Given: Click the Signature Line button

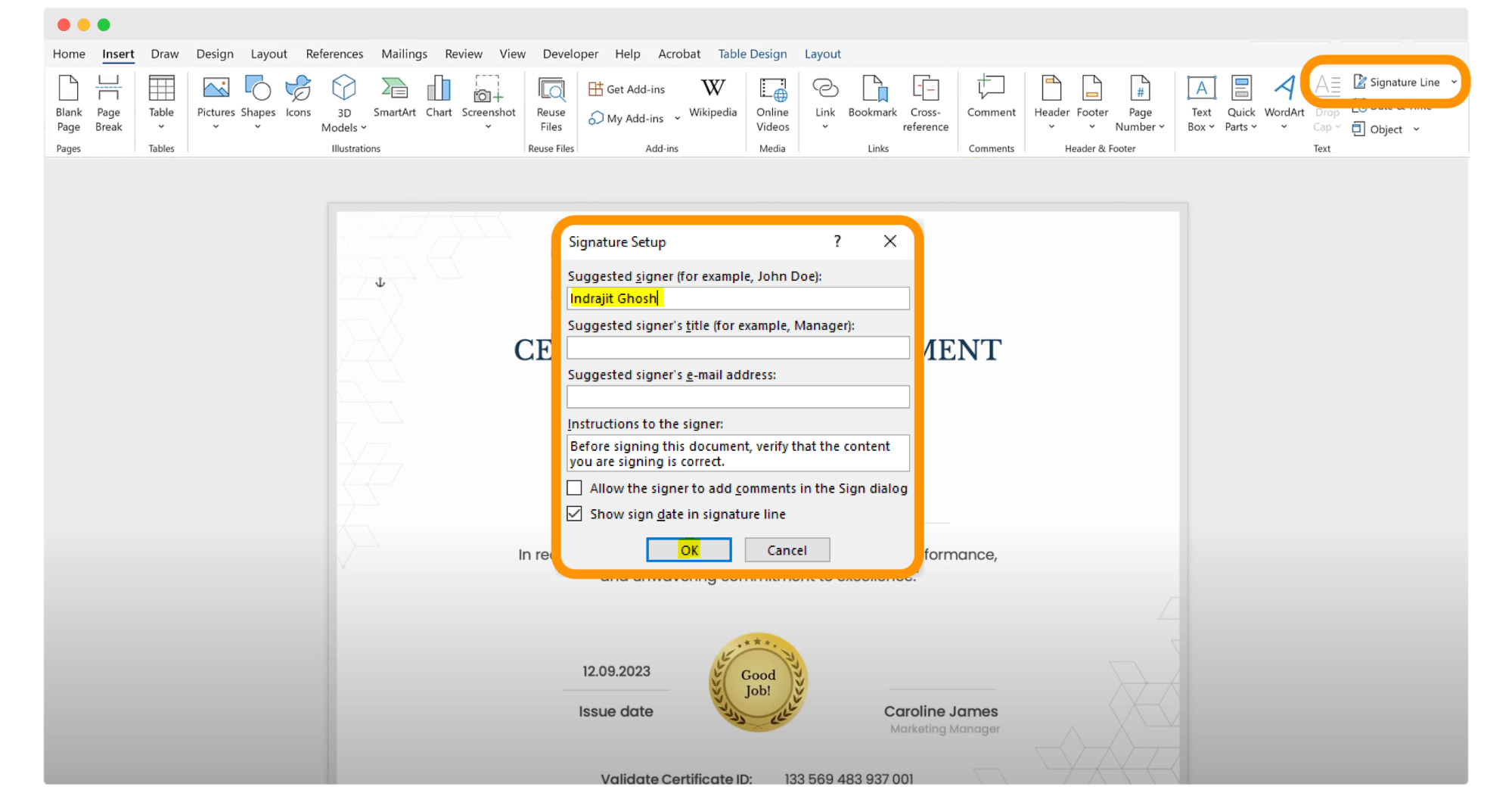Looking at the screenshot, I should pos(1396,82).
